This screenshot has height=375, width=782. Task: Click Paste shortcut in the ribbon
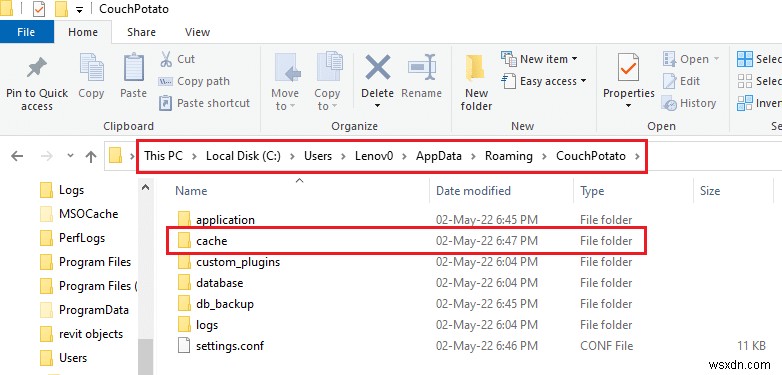click(x=204, y=103)
